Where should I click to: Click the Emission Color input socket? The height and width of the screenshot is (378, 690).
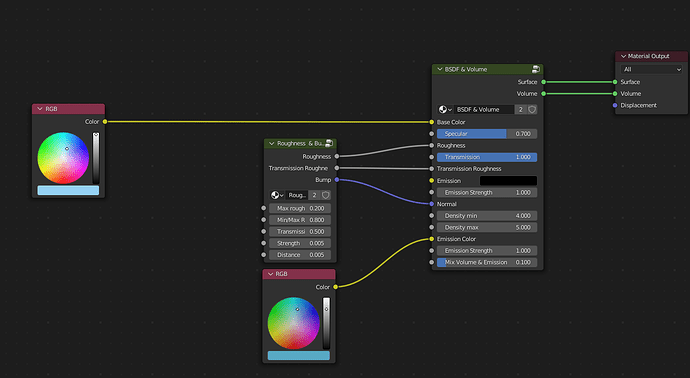pos(432,239)
